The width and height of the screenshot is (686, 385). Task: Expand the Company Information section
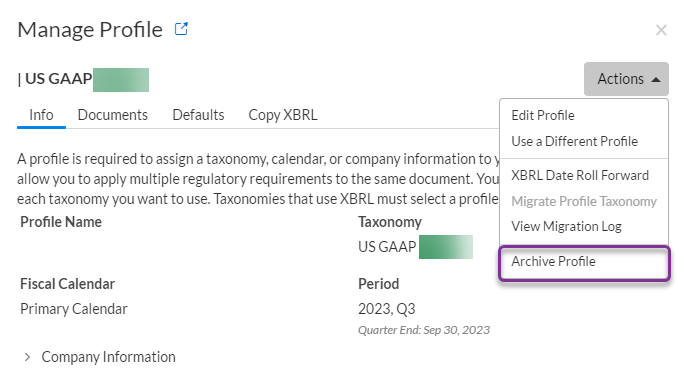[x=100, y=357]
